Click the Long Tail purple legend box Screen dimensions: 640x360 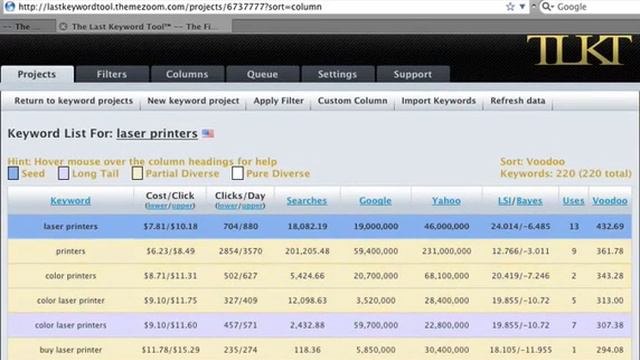63,173
